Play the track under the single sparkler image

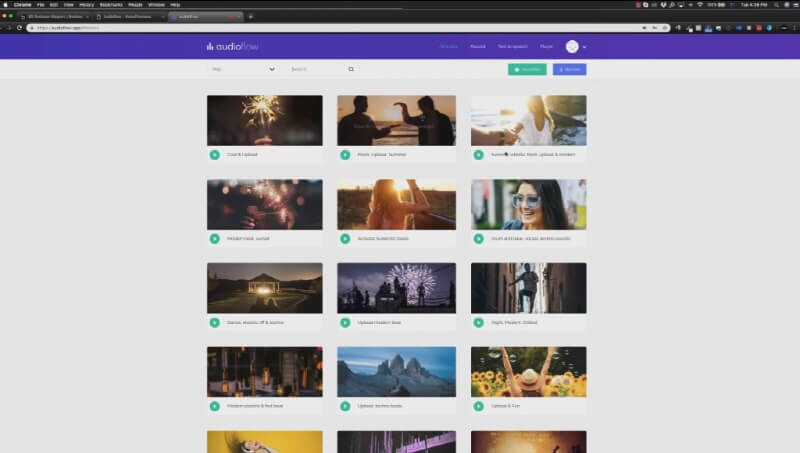pyautogui.click(x=215, y=155)
